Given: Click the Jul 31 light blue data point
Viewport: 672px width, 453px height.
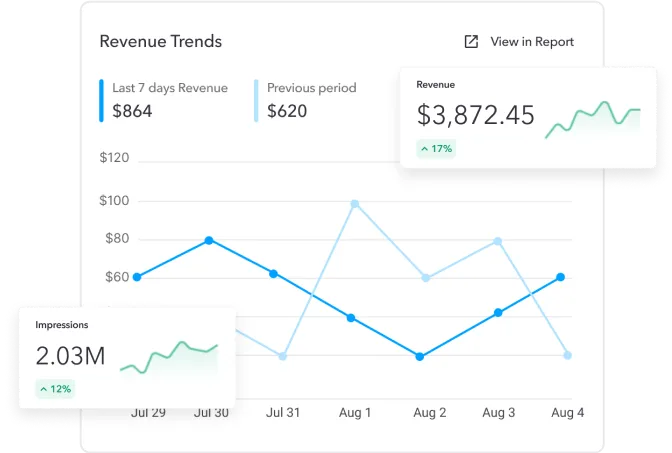Looking at the screenshot, I should 283,356.
